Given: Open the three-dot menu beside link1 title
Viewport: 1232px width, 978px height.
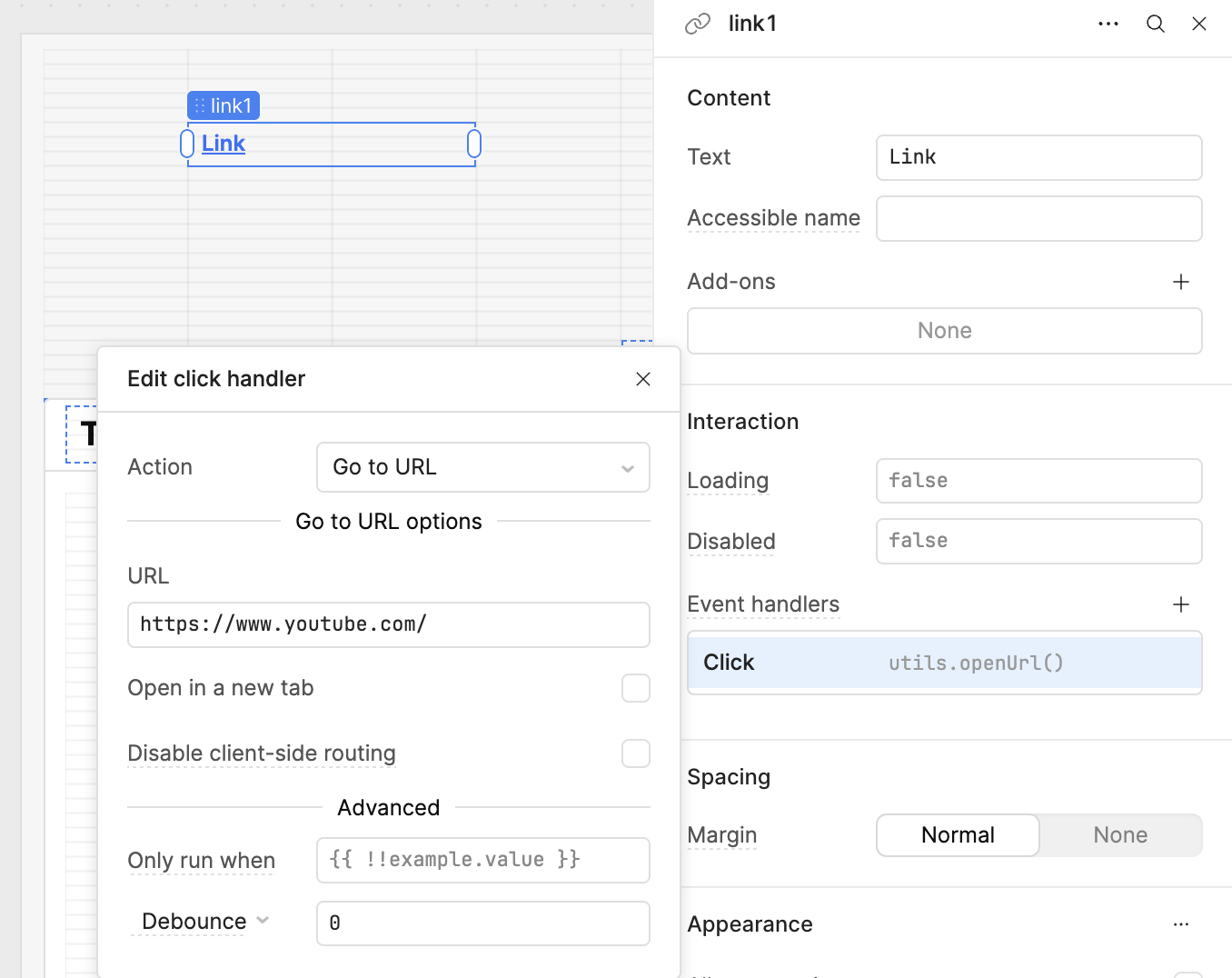Looking at the screenshot, I should coord(1108,24).
